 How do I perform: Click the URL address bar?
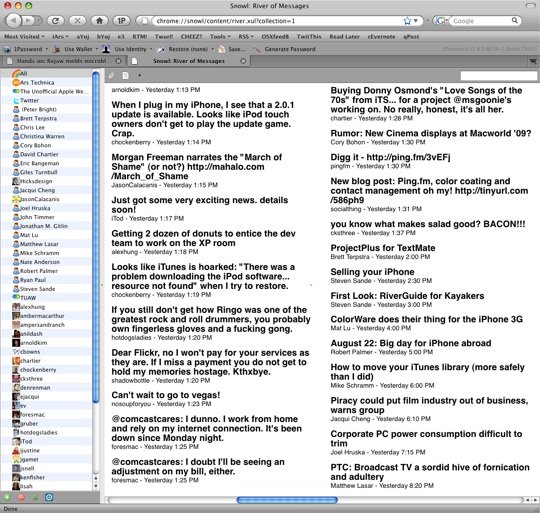point(277,21)
